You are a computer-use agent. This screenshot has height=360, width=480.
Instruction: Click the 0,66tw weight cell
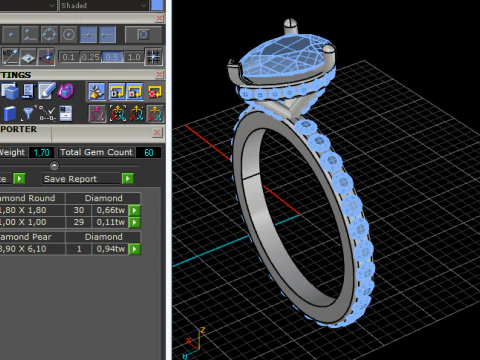tap(110, 210)
